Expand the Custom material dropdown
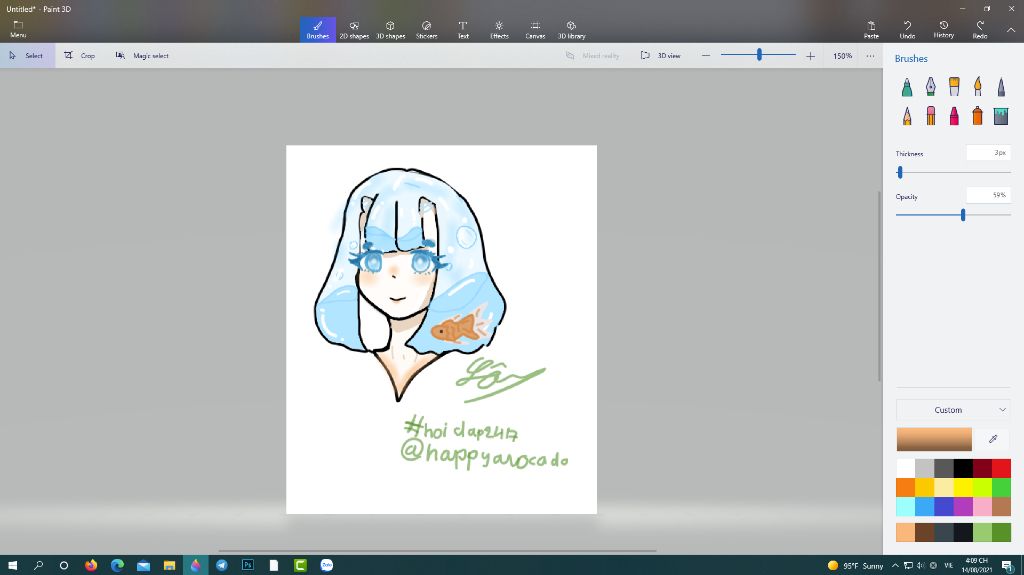Image resolution: width=1024 pixels, height=575 pixels. [953, 410]
